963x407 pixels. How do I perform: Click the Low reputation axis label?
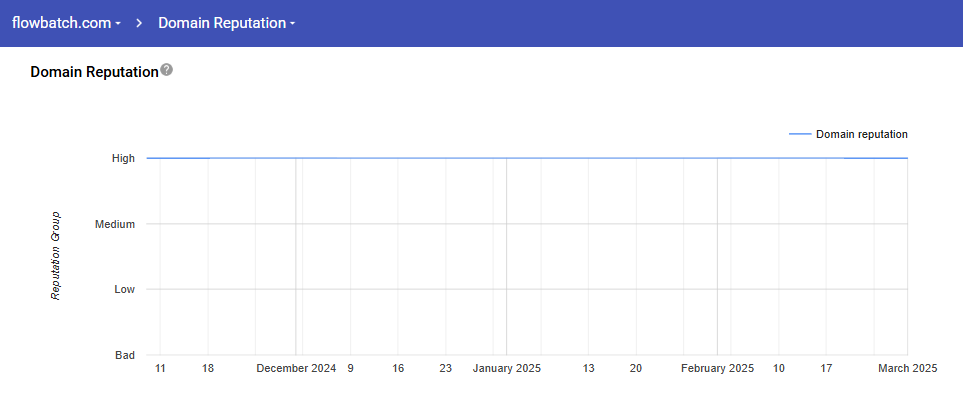[x=124, y=289]
